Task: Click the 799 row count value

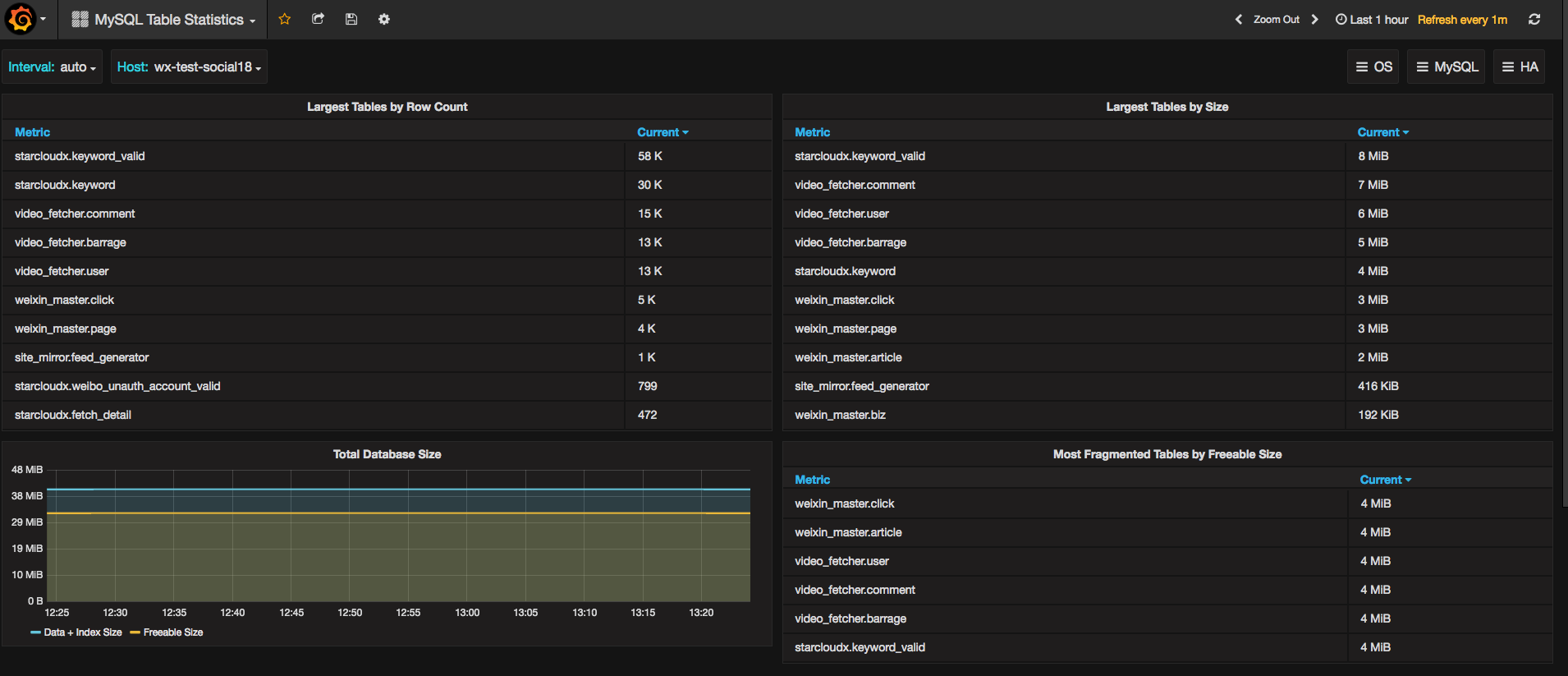Action: (648, 386)
